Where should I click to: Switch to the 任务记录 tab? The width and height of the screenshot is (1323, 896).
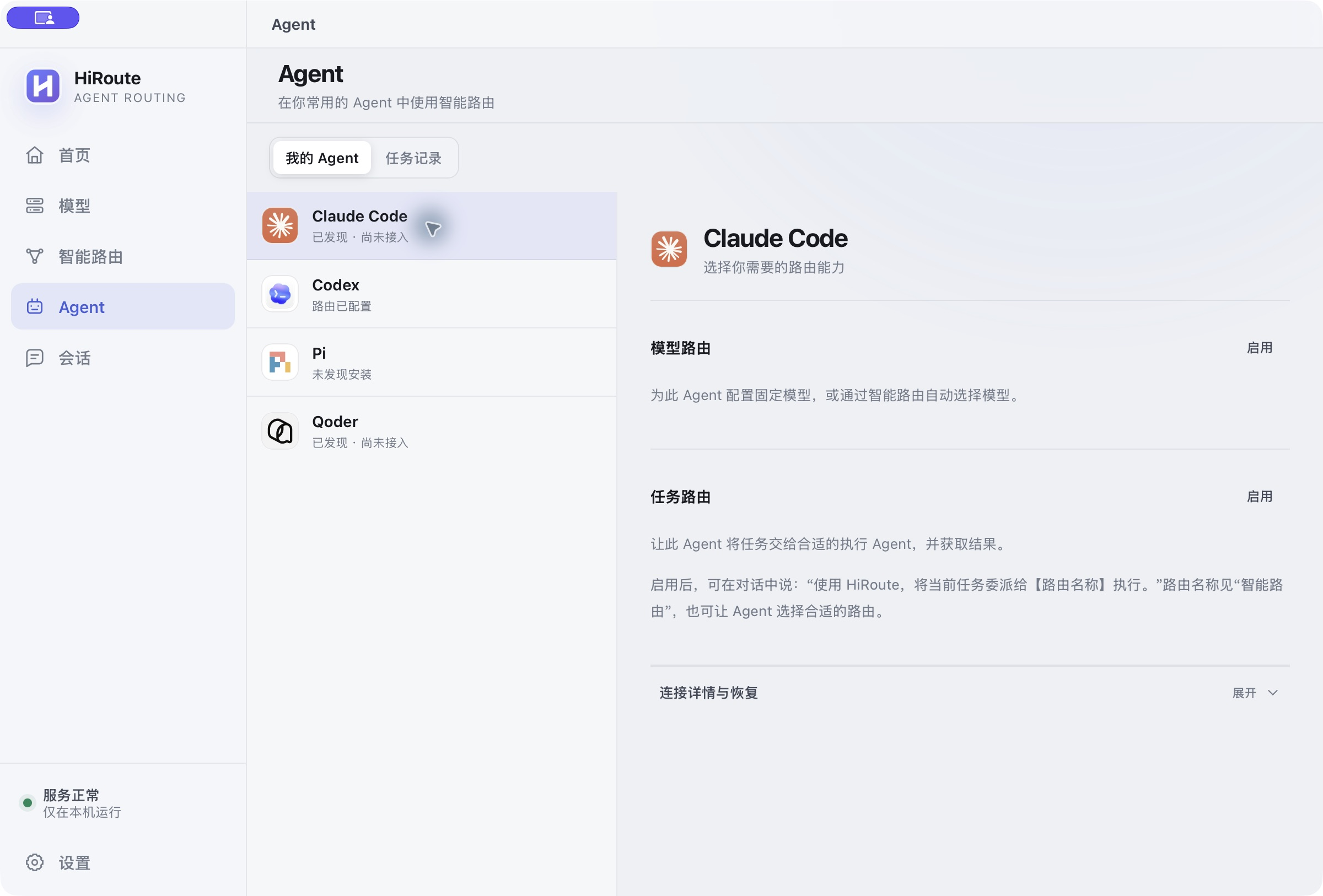413,158
